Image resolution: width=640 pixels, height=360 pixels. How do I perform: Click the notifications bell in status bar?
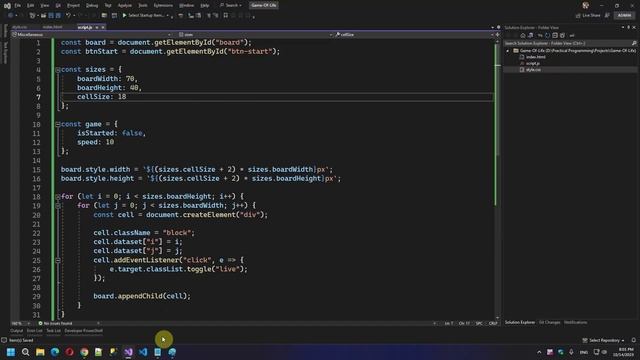[633, 340]
